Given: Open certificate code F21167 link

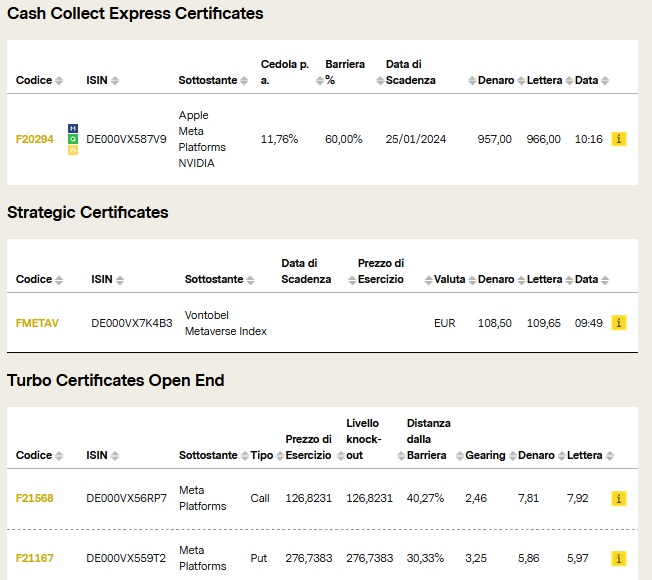Looking at the screenshot, I should 35,558.
